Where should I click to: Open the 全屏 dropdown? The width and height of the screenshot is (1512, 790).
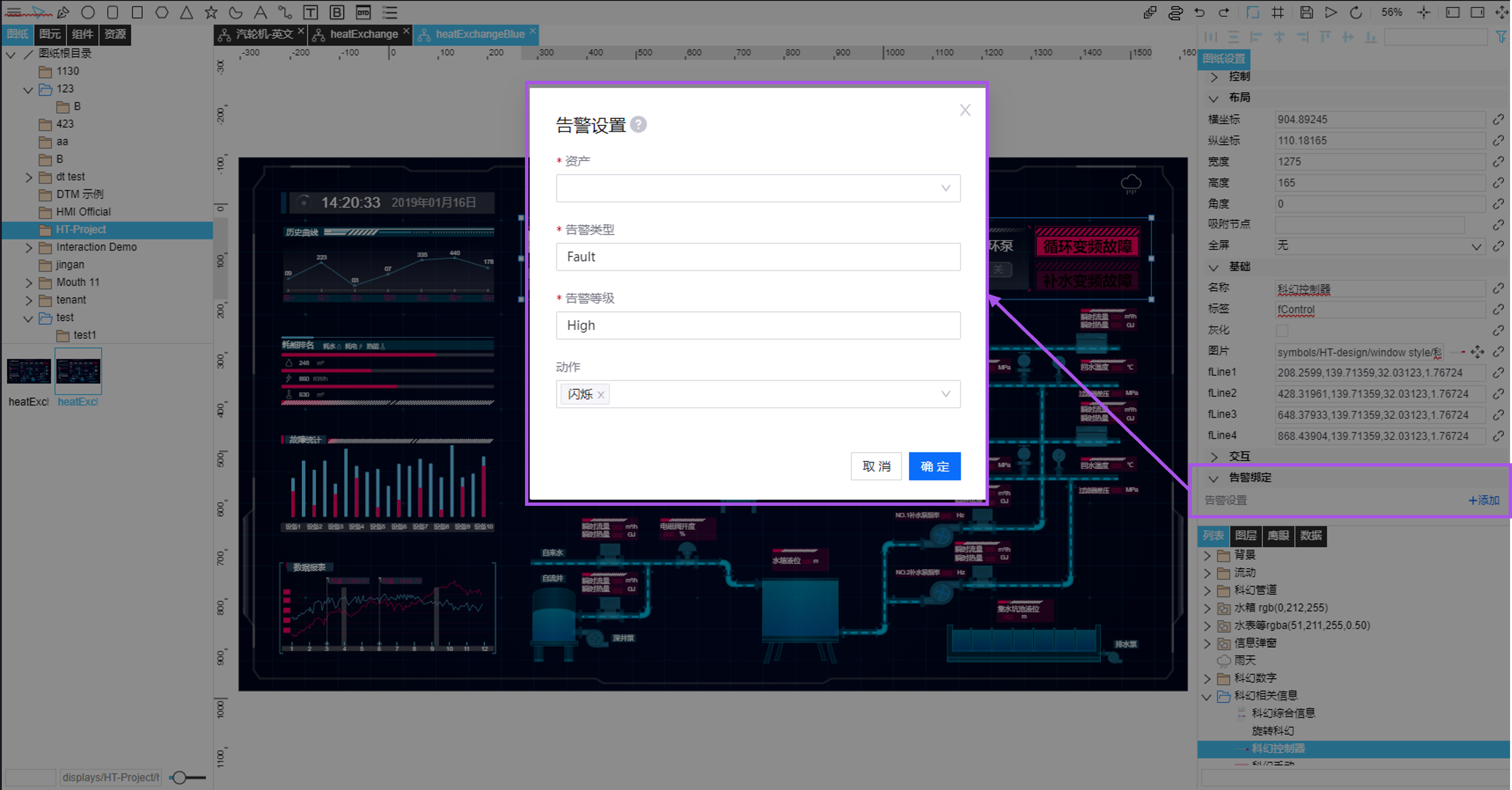pos(1379,246)
